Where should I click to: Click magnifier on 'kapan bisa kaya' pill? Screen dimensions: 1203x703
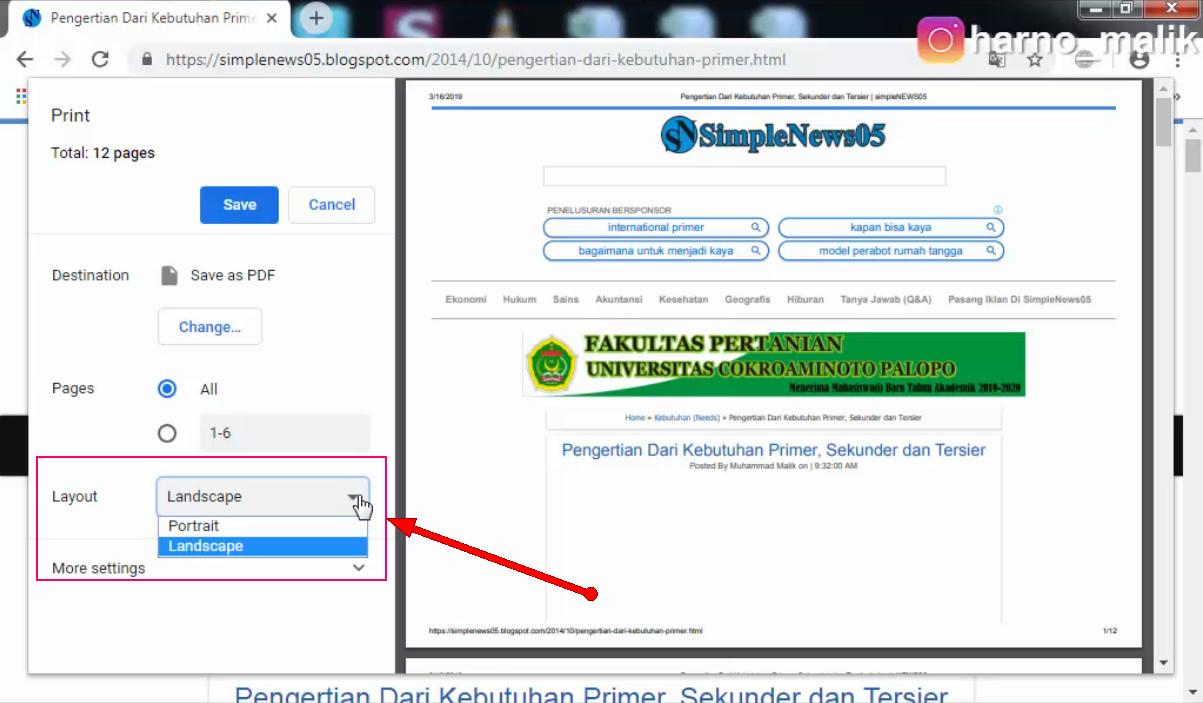[991, 228]
